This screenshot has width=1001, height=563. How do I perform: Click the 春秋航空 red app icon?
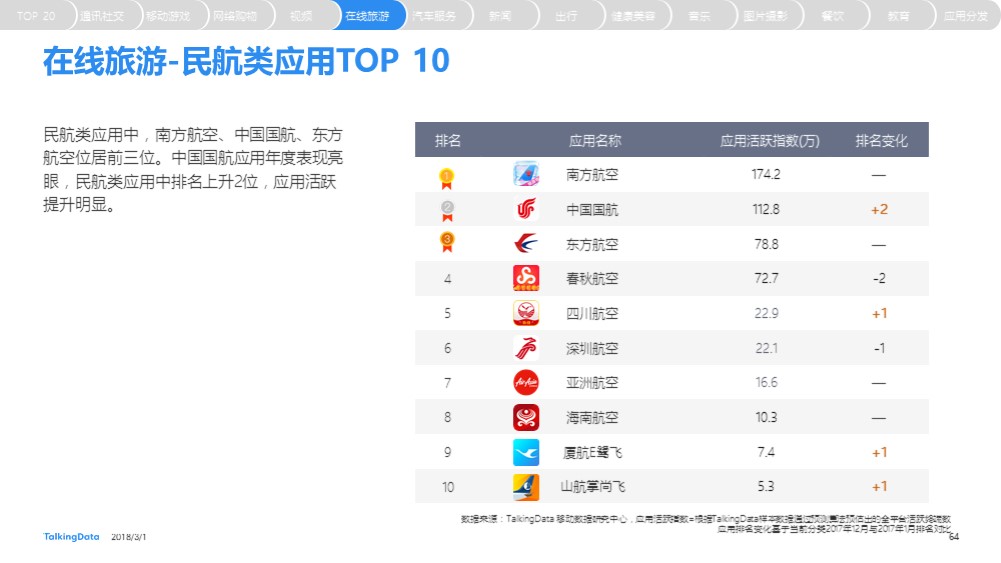526,278
